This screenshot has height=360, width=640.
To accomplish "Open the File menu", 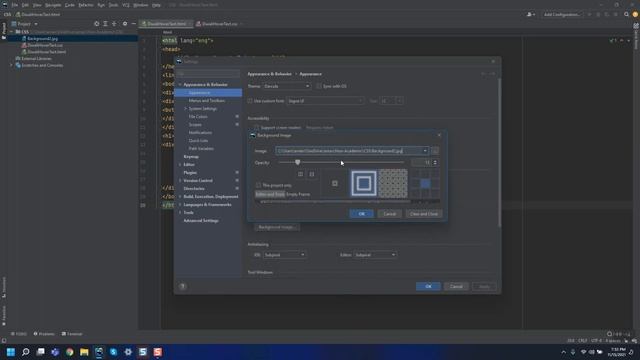I will (15, 5).
